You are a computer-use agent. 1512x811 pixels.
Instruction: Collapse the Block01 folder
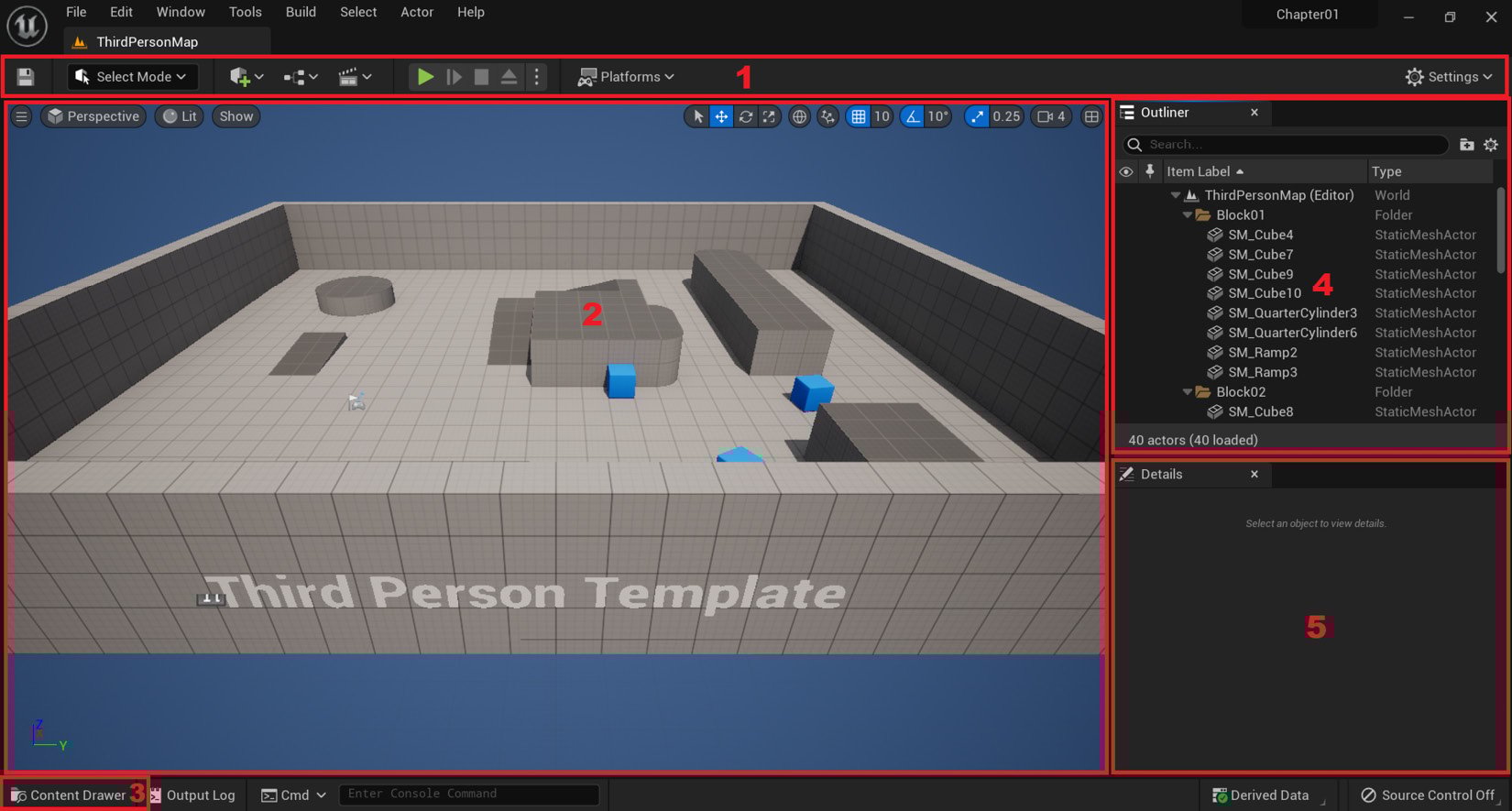[x=1188, y=215]
